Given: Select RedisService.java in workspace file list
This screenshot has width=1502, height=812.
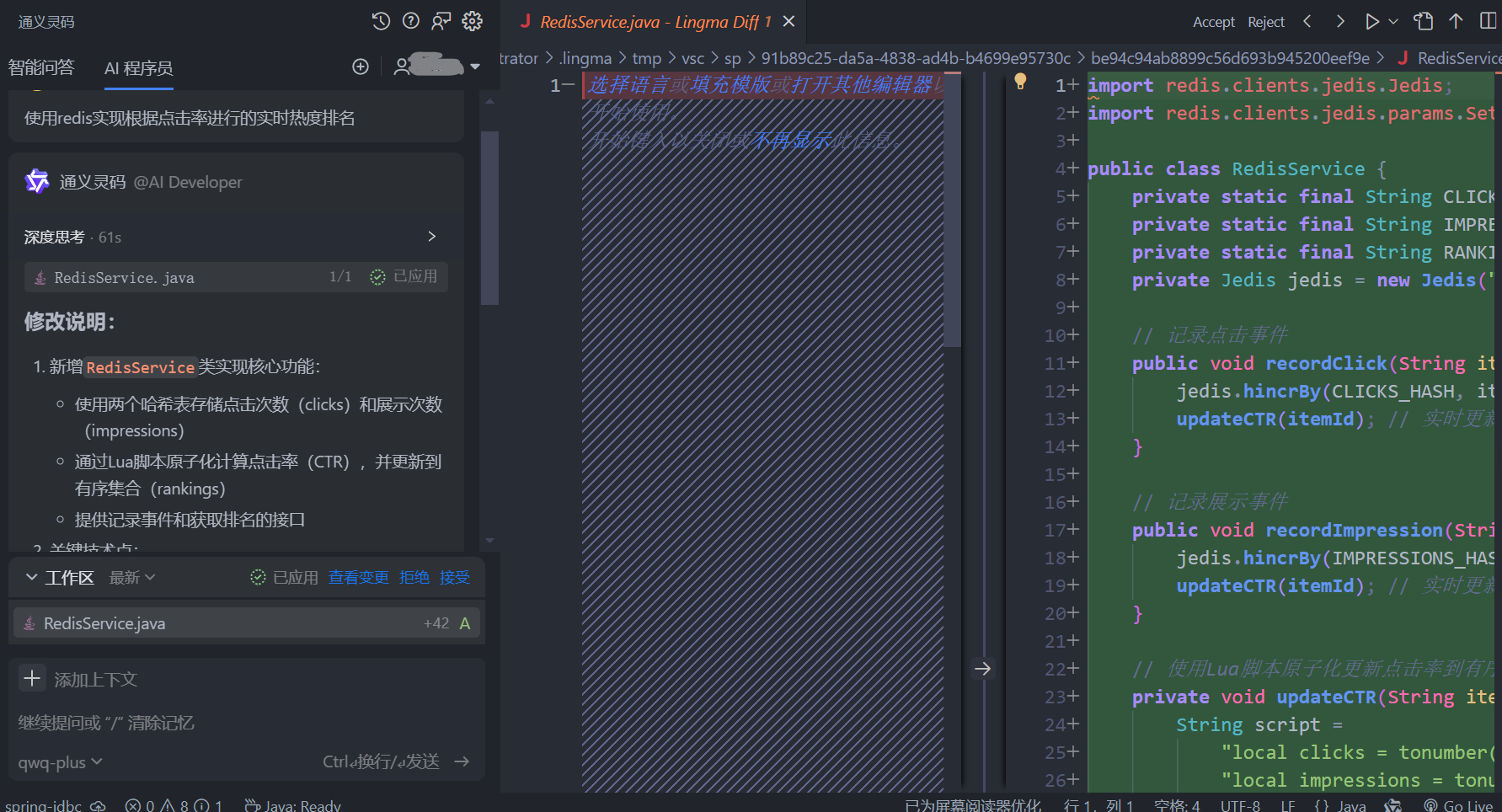Looking at the screenshot, I should point(247,623).
